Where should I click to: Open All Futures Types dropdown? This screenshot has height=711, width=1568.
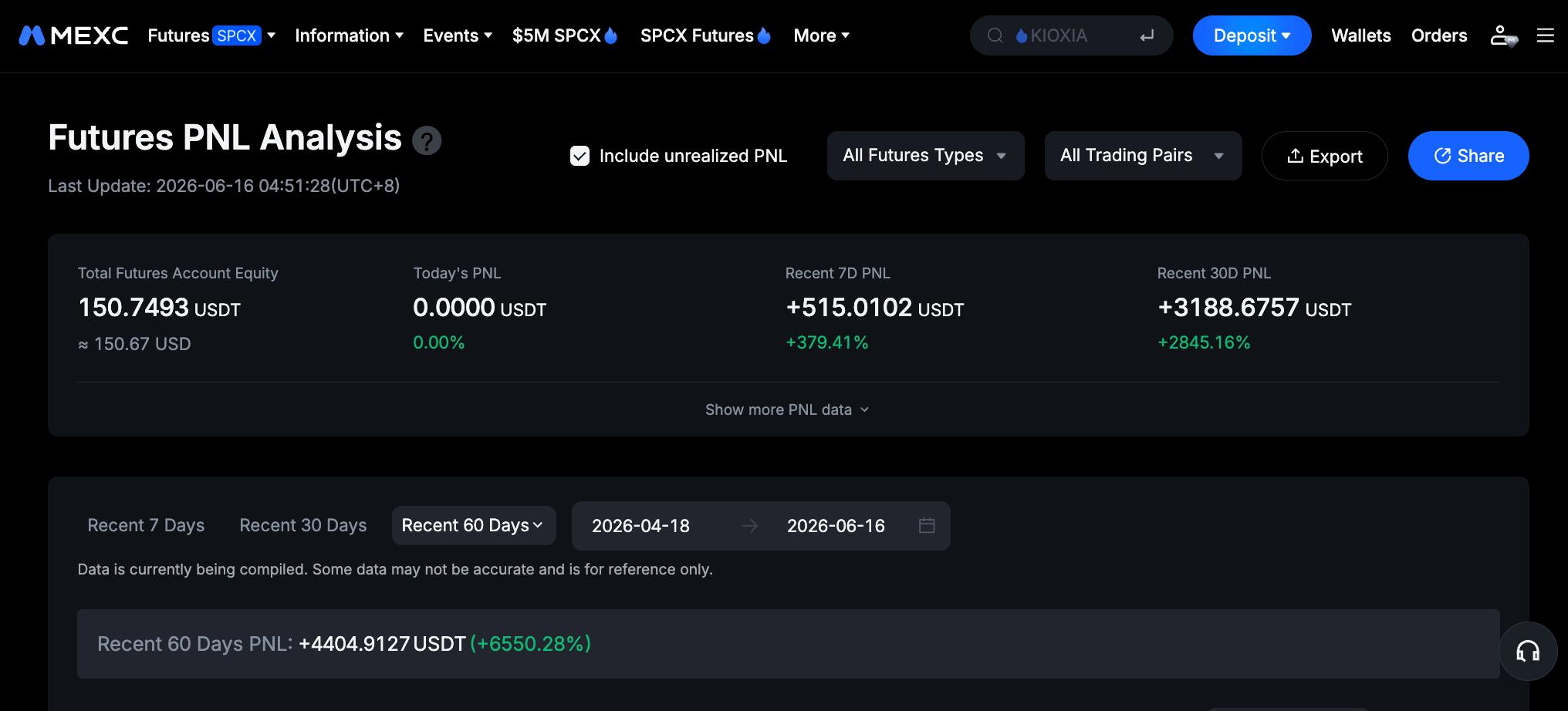925,156
